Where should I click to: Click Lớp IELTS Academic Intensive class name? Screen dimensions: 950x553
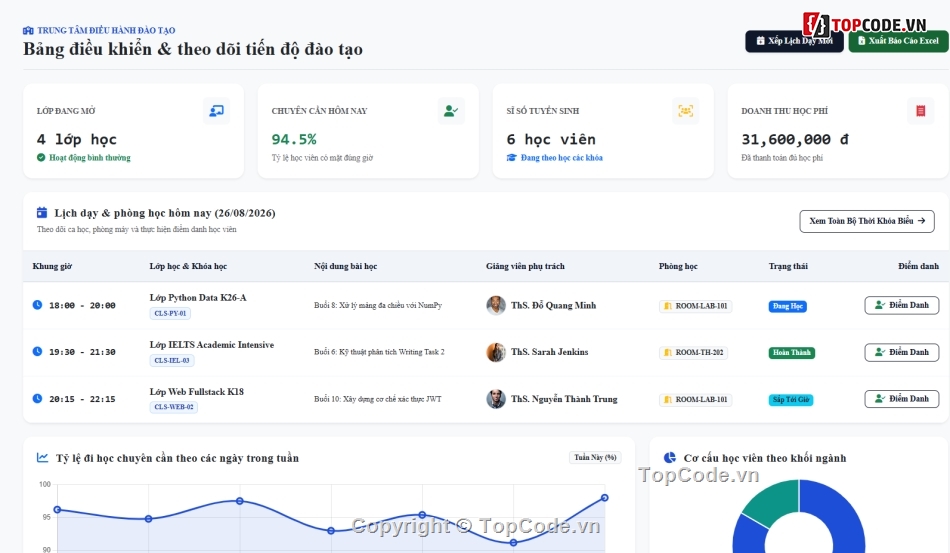click(212, 345)
